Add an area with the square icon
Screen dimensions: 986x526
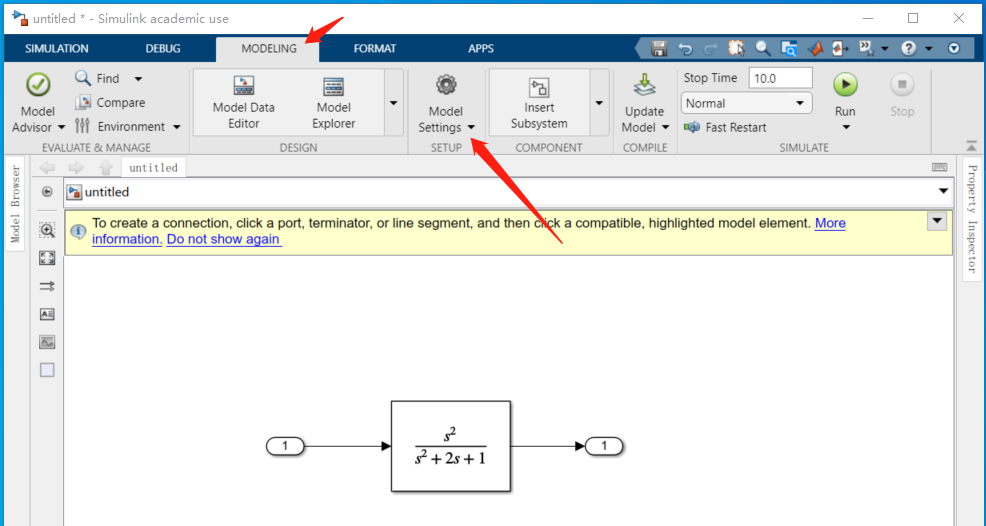(x=47, y=370)
